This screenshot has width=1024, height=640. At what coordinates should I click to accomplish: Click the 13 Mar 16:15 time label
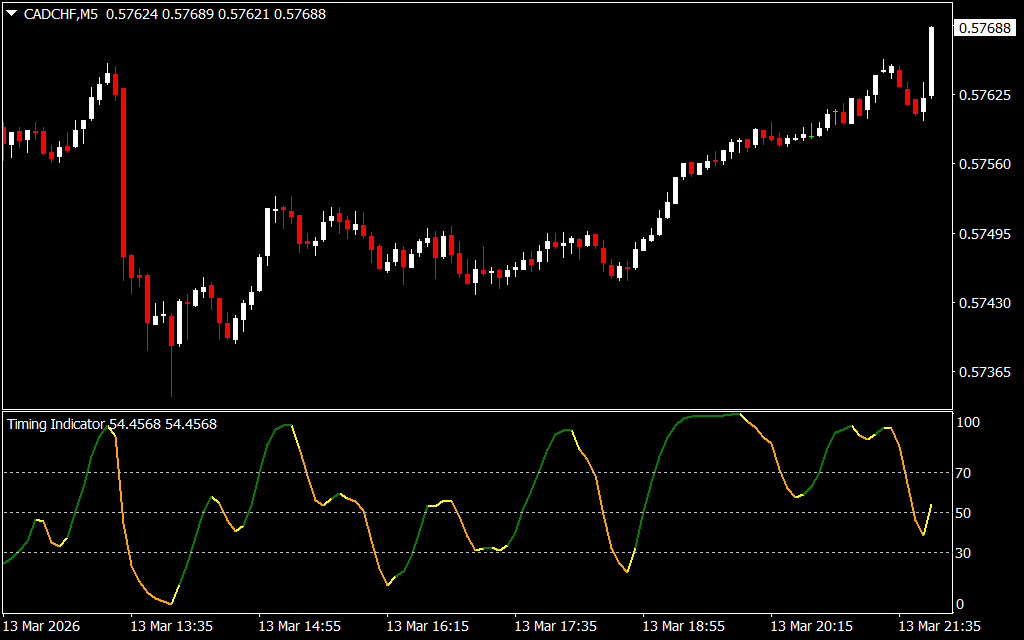(x=428, y=626)
